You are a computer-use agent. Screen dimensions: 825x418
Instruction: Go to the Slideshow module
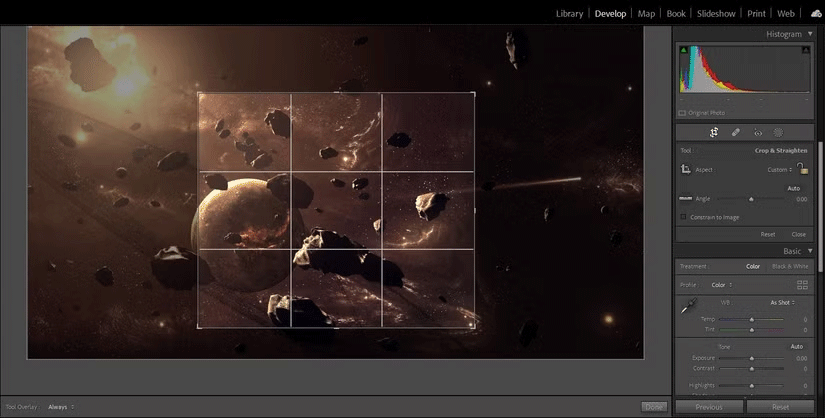[716, 14]
